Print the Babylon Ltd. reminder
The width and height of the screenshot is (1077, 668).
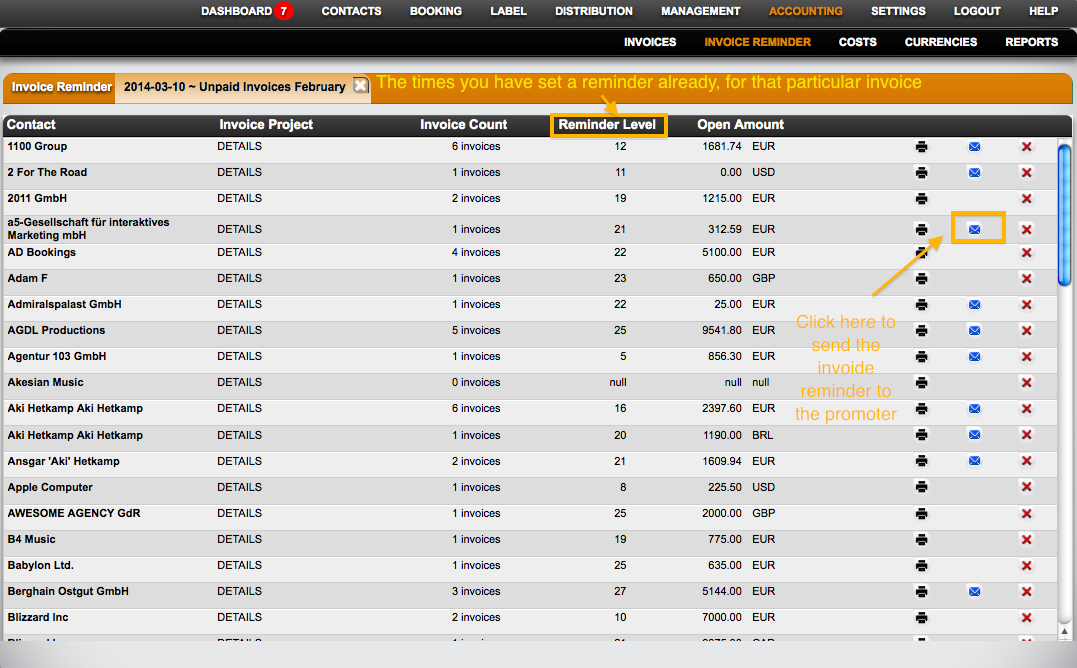pyautogui.click(x=921, y=565)
